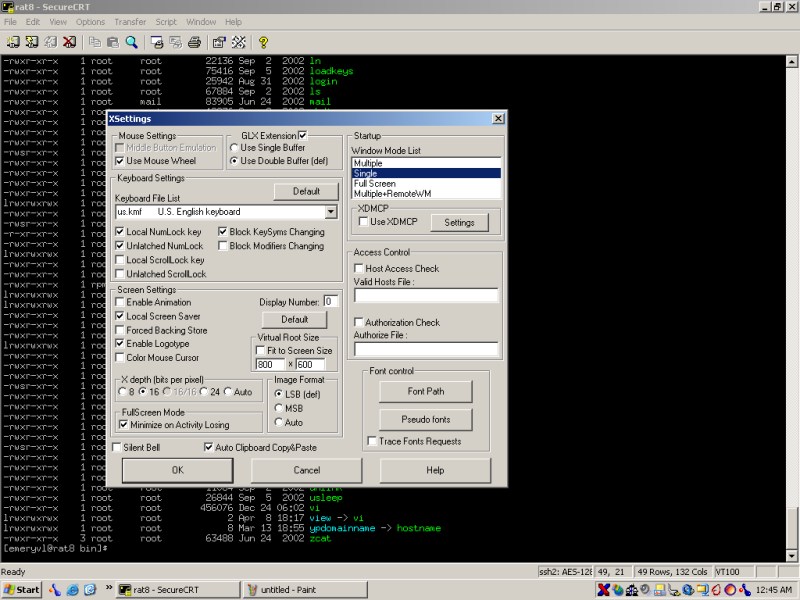Click the Print Screen toolbar icon
Image resolution: width=800 pixels, height=600 pixels.
(157, 42)
